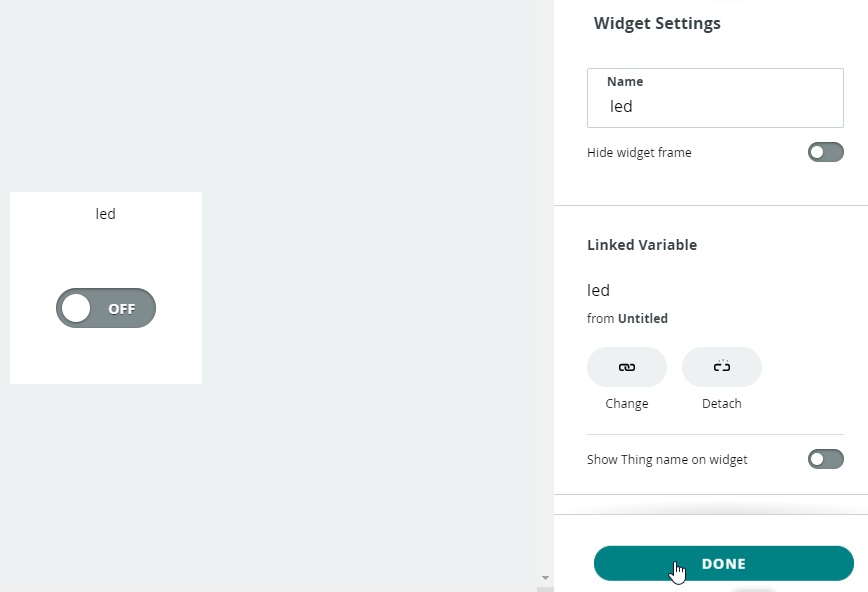Click the DONE button
The image size is (868, 592).
pos(724,563)
